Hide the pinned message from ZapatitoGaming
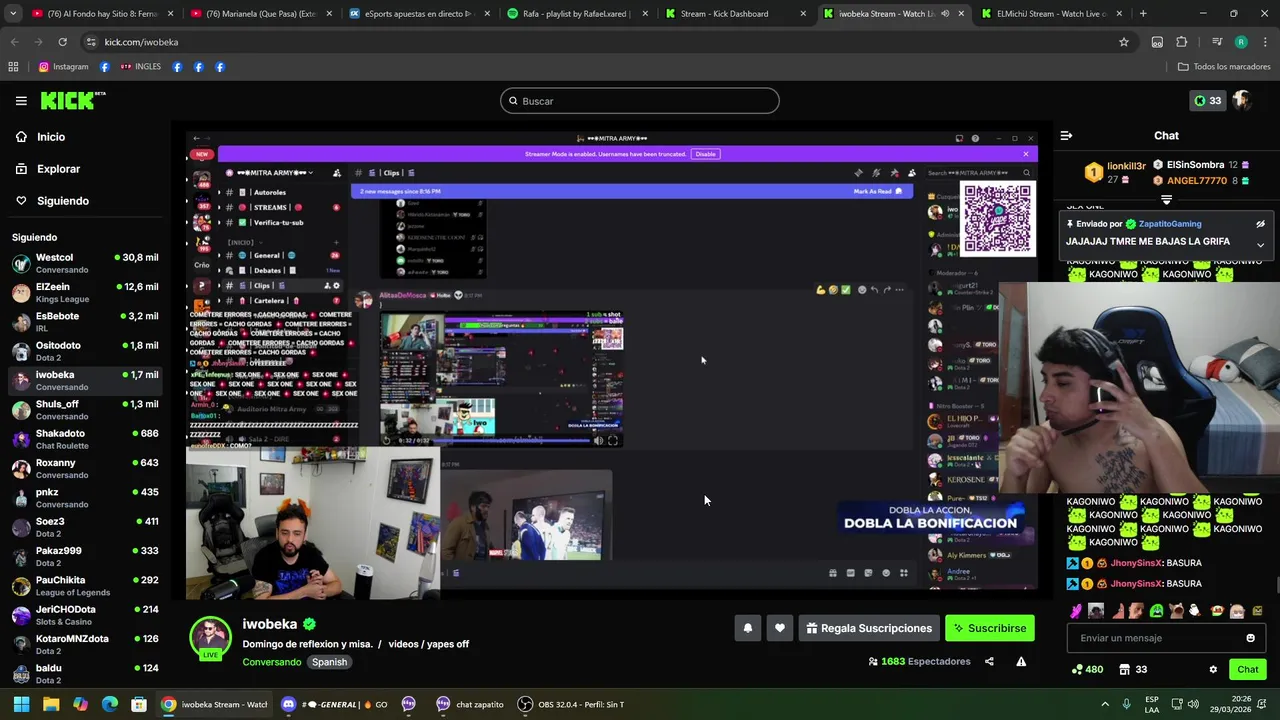The image size is (1280, 720). pos(1260,224)
